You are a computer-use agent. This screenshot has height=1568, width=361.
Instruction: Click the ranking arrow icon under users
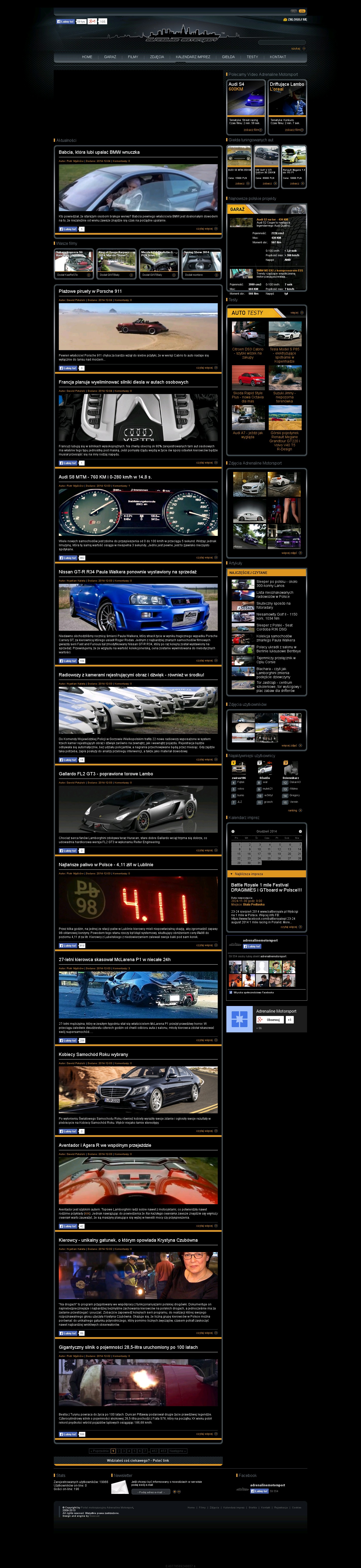[300, 811]
